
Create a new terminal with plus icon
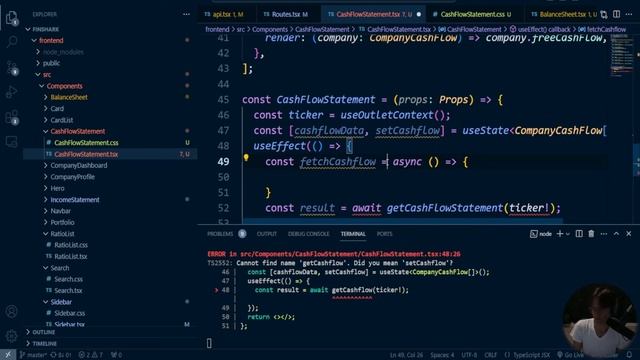[x=560, y=234]
